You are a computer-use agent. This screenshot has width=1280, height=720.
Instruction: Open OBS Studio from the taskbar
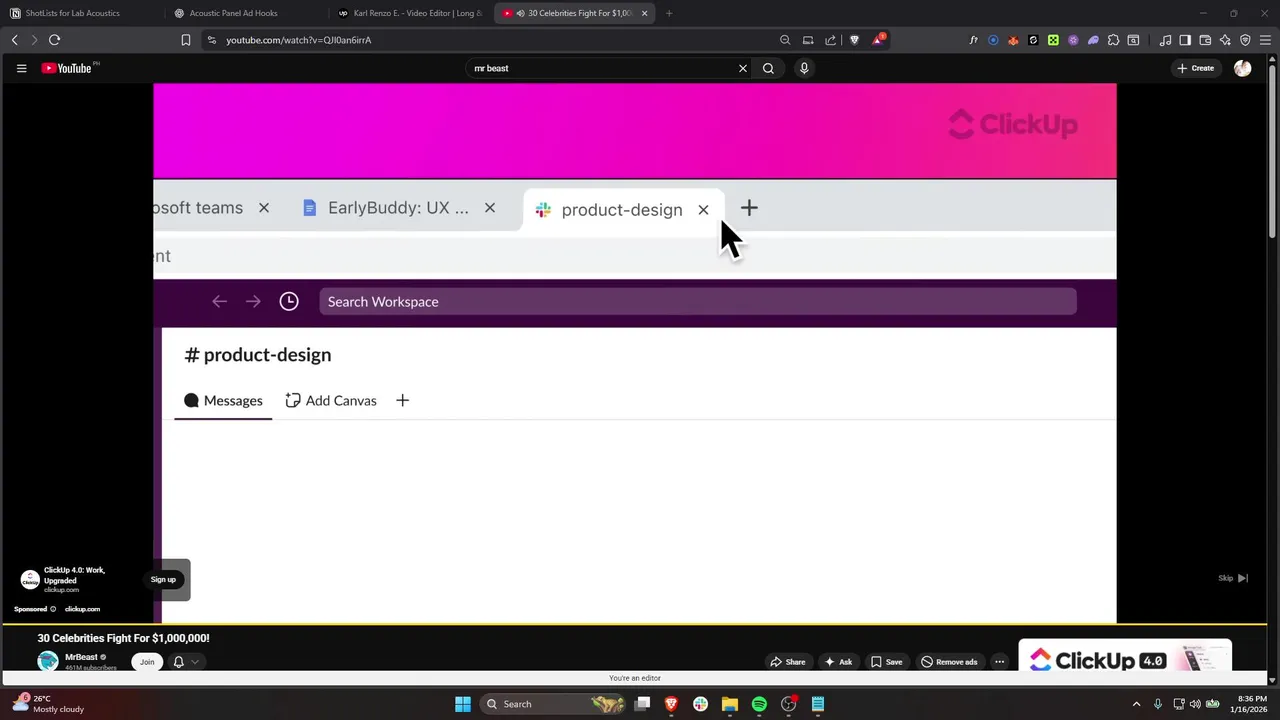pos(788,704)
